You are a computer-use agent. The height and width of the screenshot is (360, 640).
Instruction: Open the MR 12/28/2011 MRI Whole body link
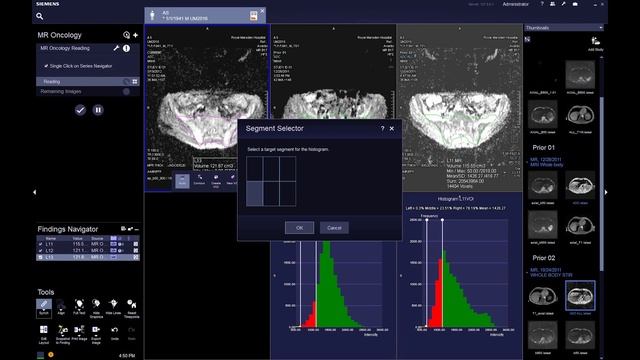547,162
